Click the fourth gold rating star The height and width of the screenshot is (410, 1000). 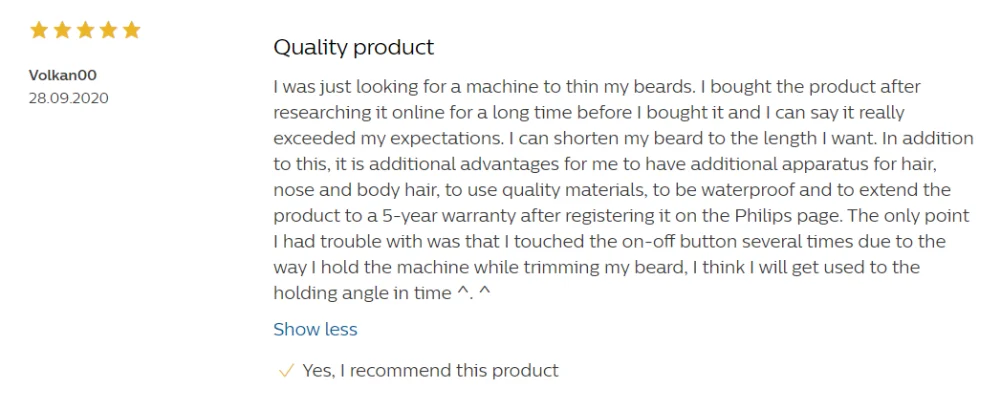pyautogui.click(x=108, y=30)
